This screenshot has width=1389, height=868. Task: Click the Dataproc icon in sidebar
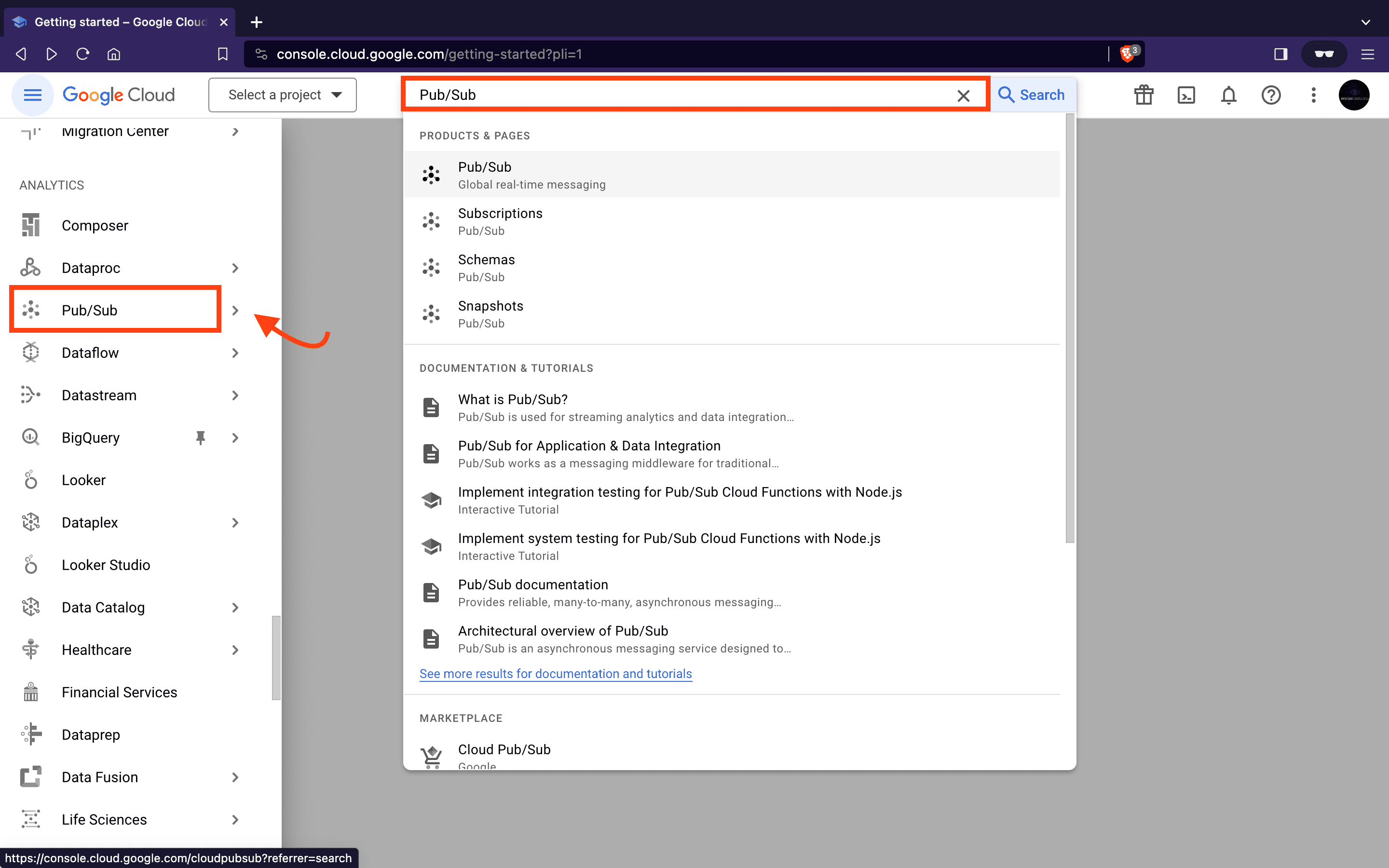pyautogui.click(x=31, y=268)
